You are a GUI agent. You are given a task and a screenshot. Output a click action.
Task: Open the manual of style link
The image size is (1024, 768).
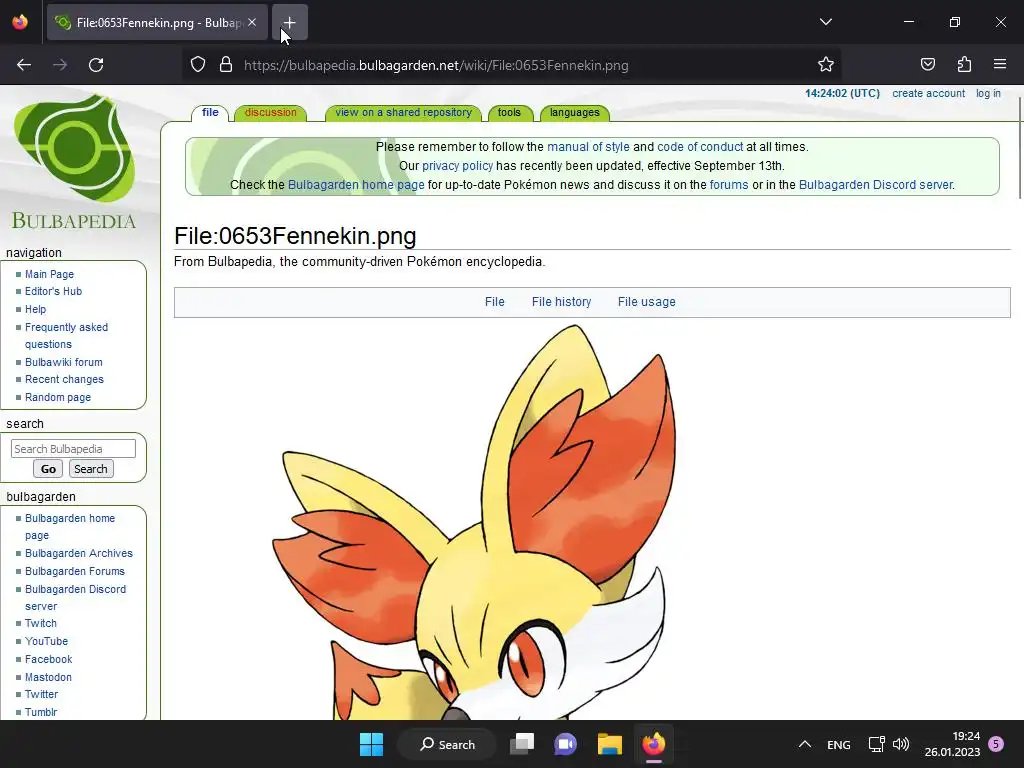[588, 147]
